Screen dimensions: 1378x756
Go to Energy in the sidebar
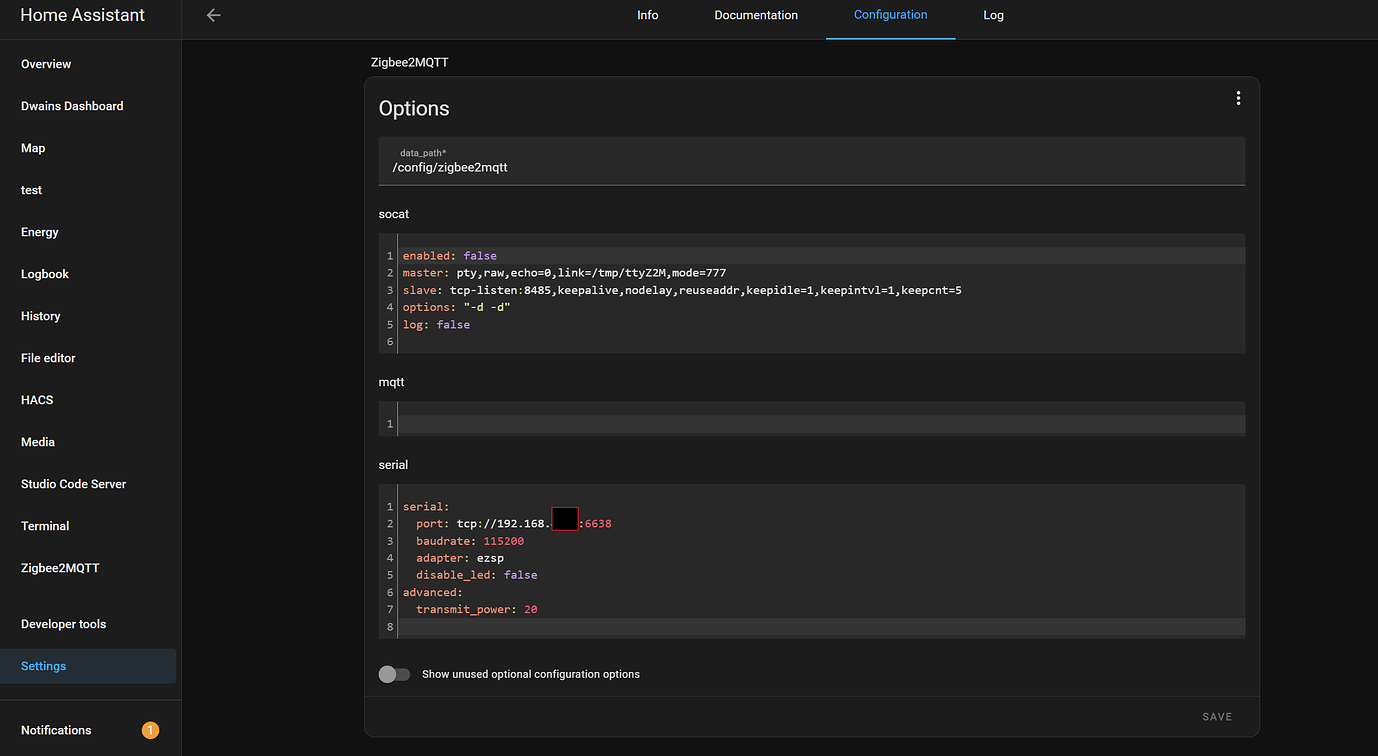[x=40, y=232]
